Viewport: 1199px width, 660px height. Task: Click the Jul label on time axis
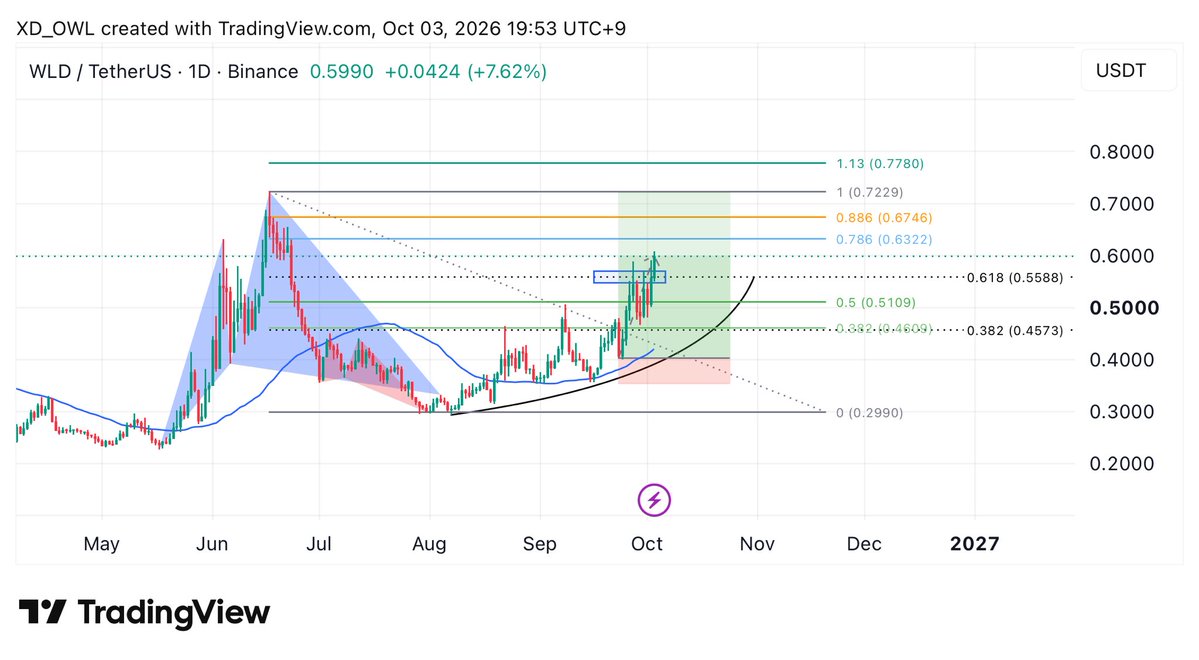319,544
